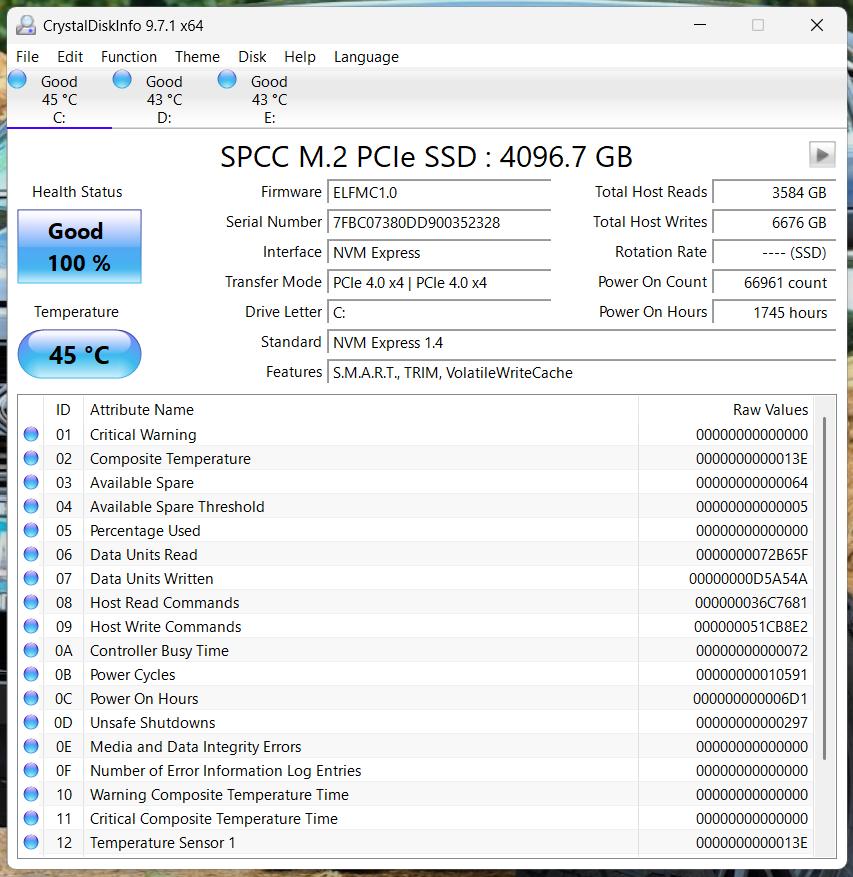Click the Drive Letter field C:
The height and width of the screenshot is (877, 853).
tap(439, 313)
